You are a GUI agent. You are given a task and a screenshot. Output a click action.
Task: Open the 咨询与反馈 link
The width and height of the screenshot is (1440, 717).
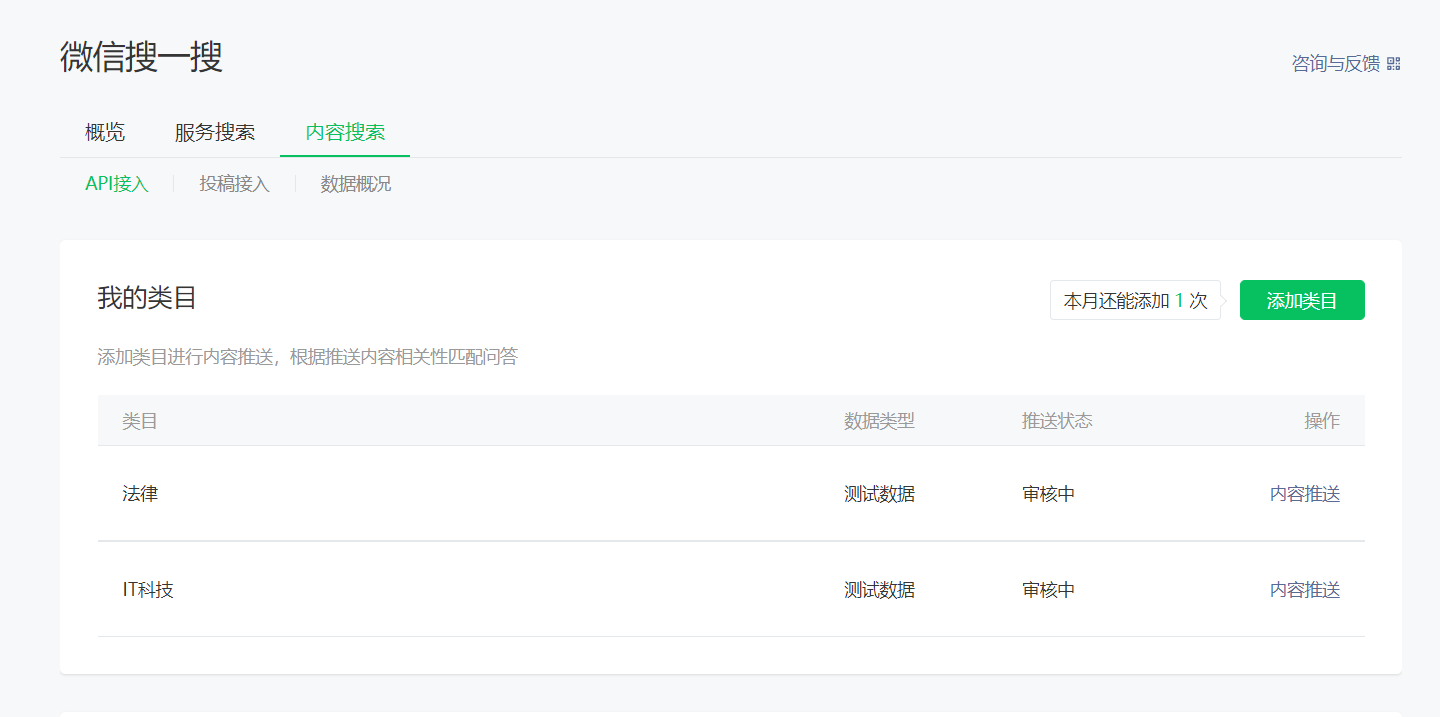(x=1335, y=64)
